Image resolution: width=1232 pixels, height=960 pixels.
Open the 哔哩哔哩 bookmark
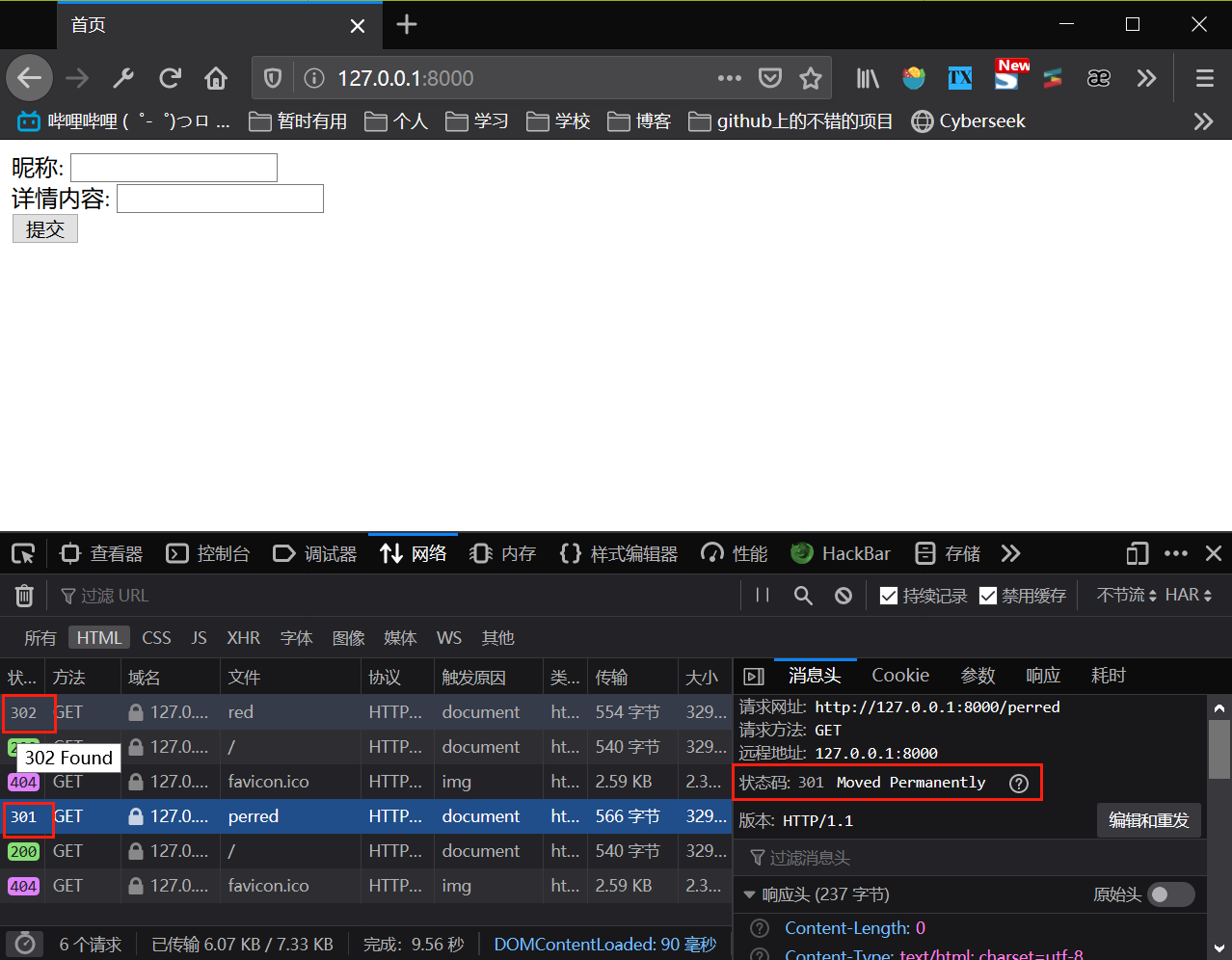124,121
